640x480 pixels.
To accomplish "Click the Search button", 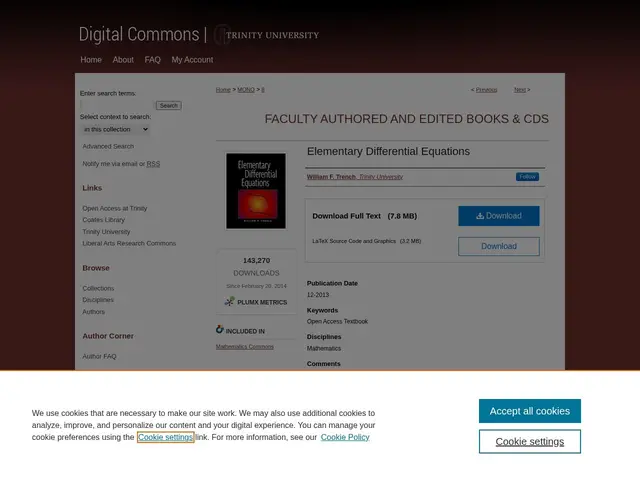I will click(169, 105).
